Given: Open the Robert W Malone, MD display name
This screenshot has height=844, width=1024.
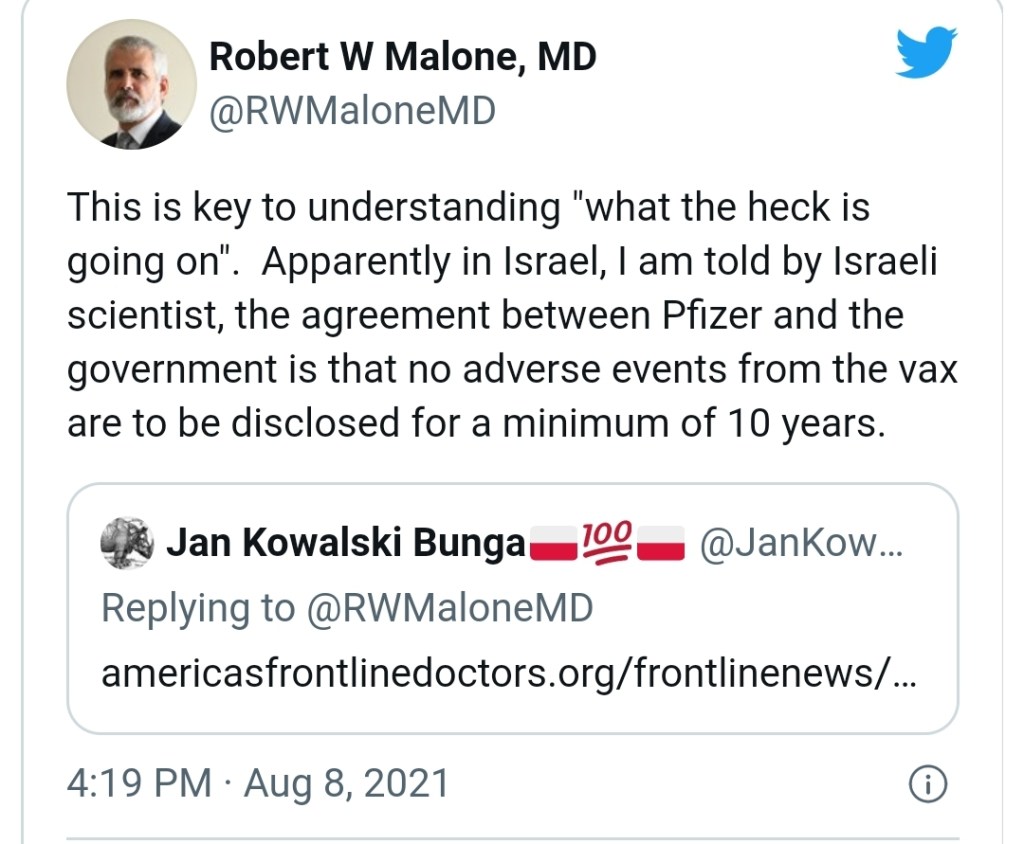Looking at the screenshot, I should click(x=402, y=57).
